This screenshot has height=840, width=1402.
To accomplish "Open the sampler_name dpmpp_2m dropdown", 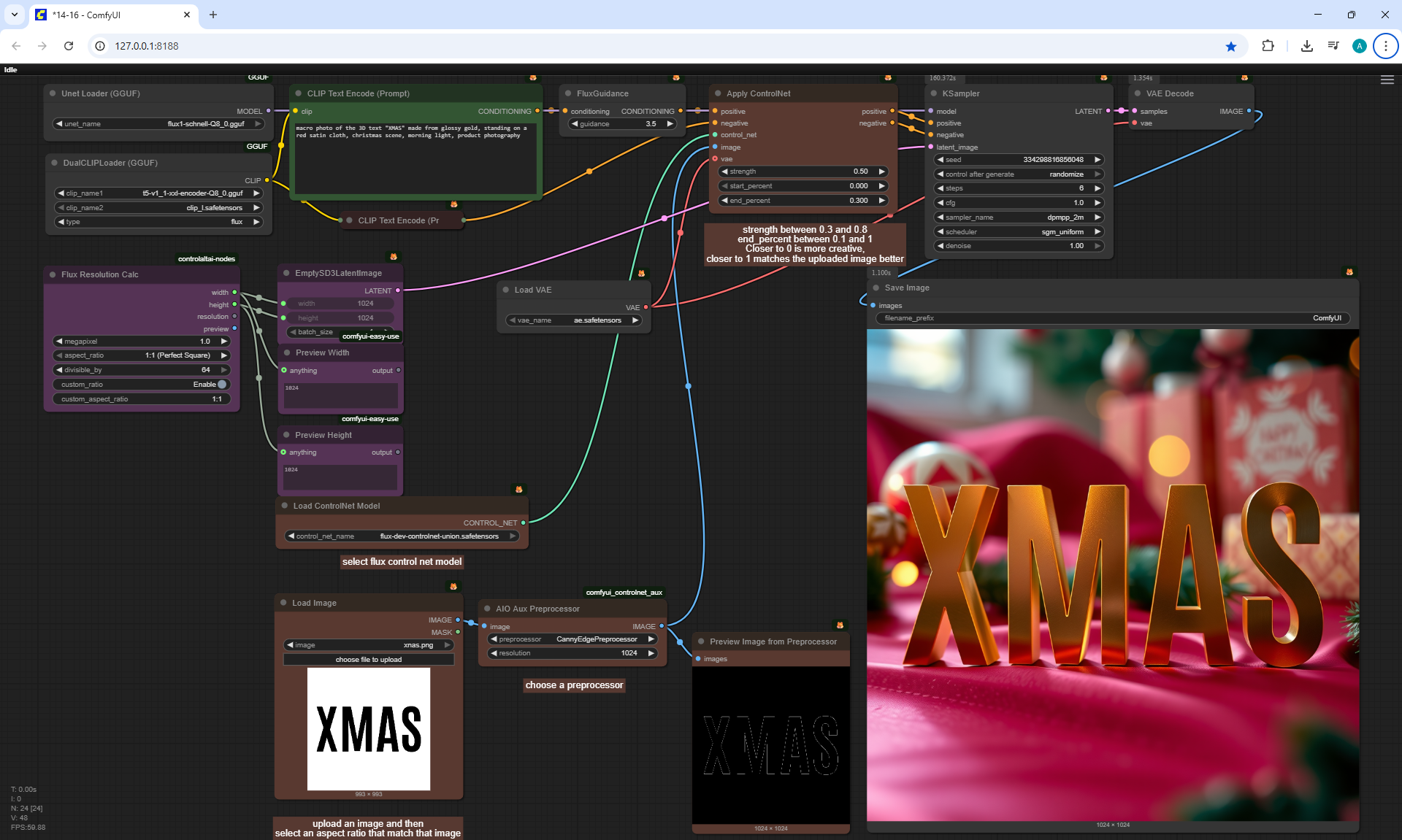I will (1019, 217).
